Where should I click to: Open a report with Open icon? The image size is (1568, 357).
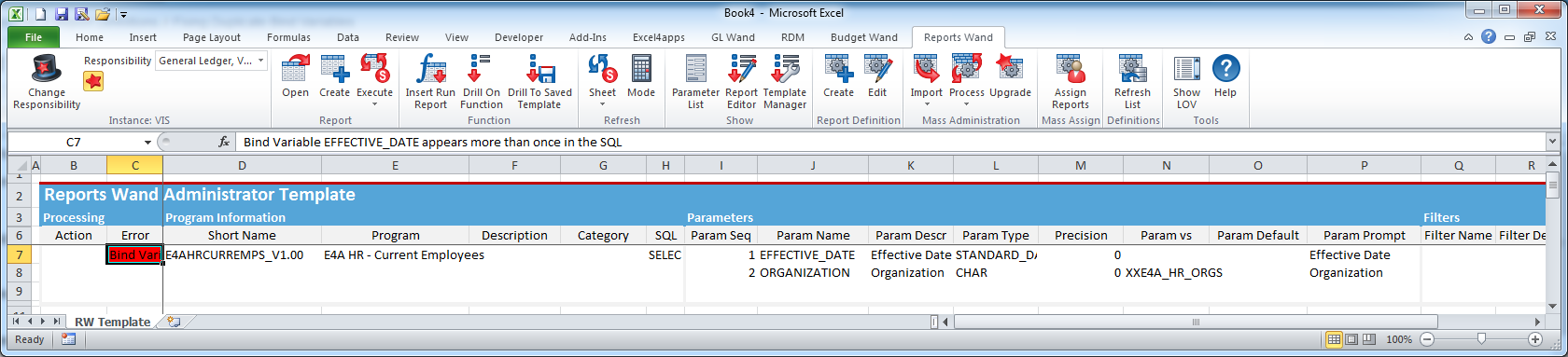[x=295, y=69]
